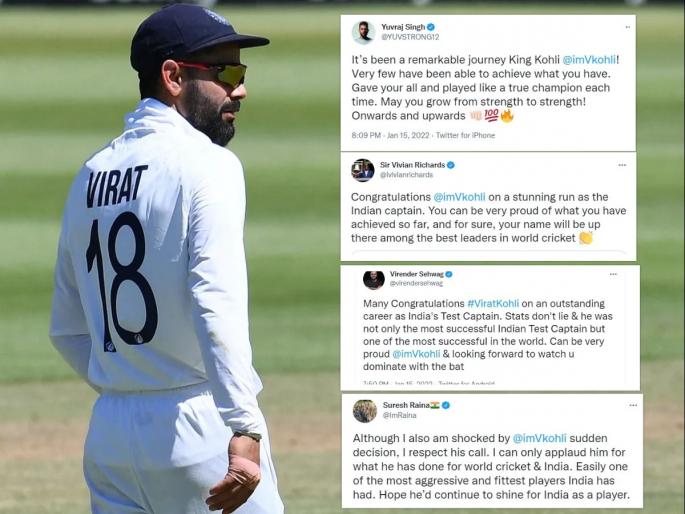Click @imVkohli mention in Yuvraj Singh's tweet

point(589,60)
